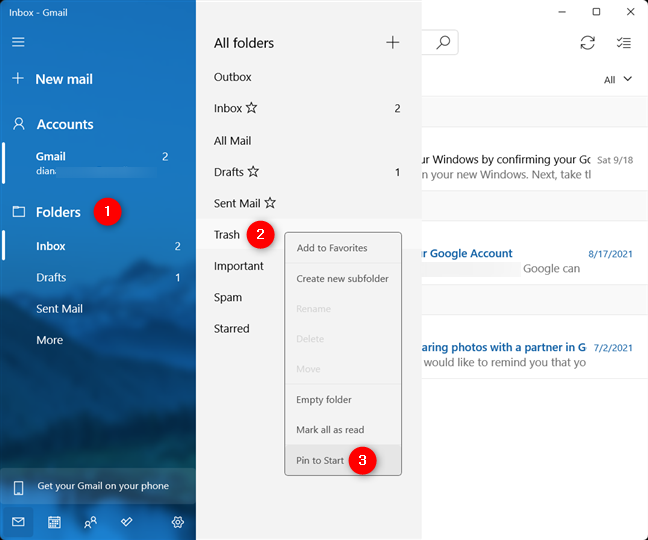648x540 pixels.
Task: Open Settings gear icon
Action: 178,522
